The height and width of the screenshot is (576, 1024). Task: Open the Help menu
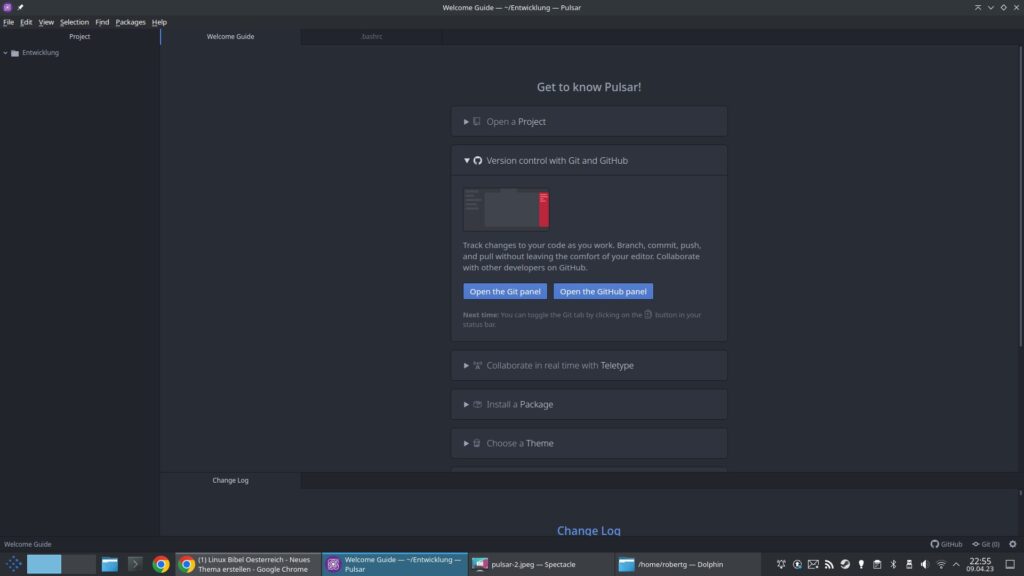coord(159,22)
